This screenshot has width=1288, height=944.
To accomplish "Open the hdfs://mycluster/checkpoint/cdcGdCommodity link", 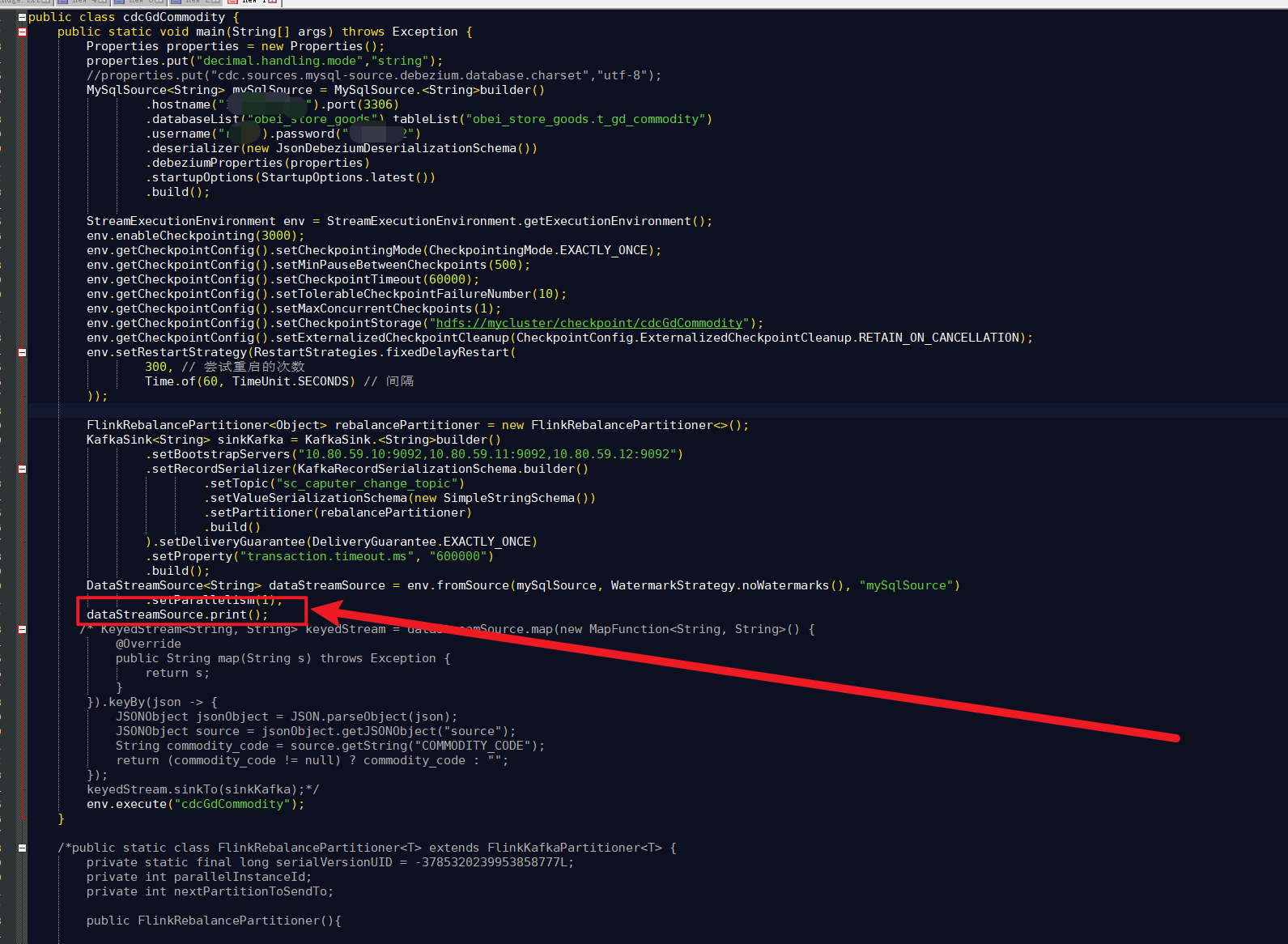I will (589, 323).
